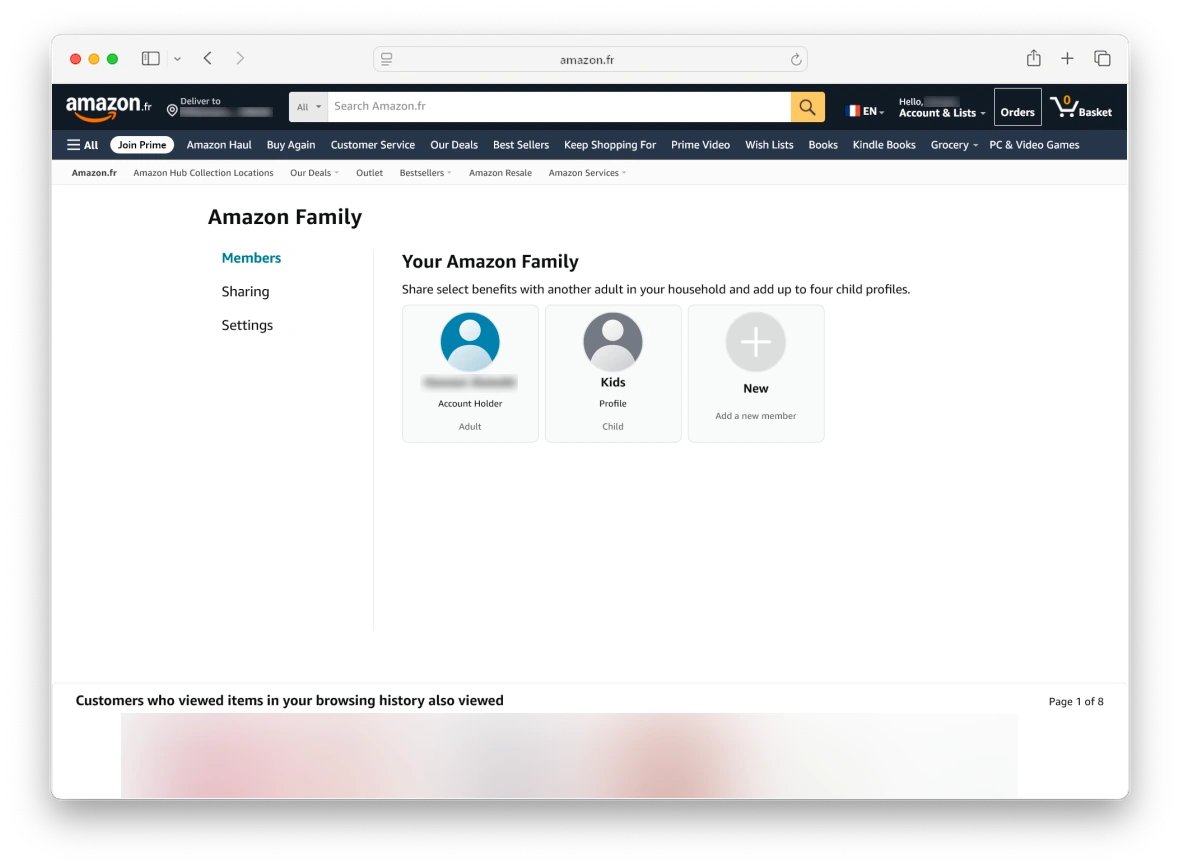This screenshot has width=1180, height=867.
Task: Open Best Sellers in the nav bar
Action: tap(521, 144)
